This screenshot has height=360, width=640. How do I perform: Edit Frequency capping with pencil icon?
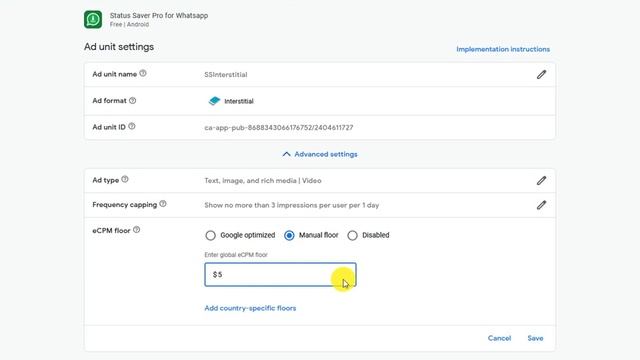pos(541,205)
